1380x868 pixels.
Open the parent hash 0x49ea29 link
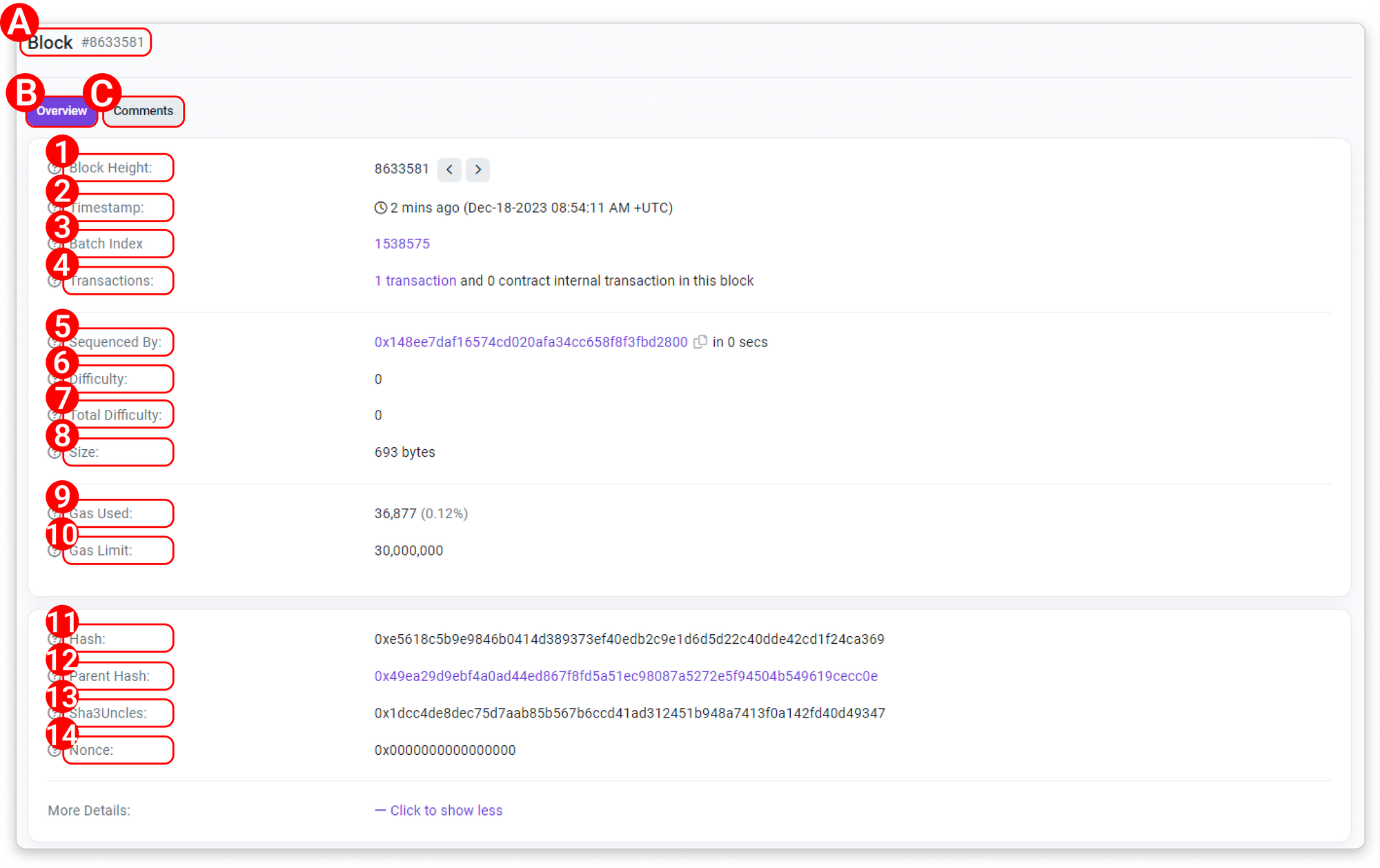click(625, 676)
